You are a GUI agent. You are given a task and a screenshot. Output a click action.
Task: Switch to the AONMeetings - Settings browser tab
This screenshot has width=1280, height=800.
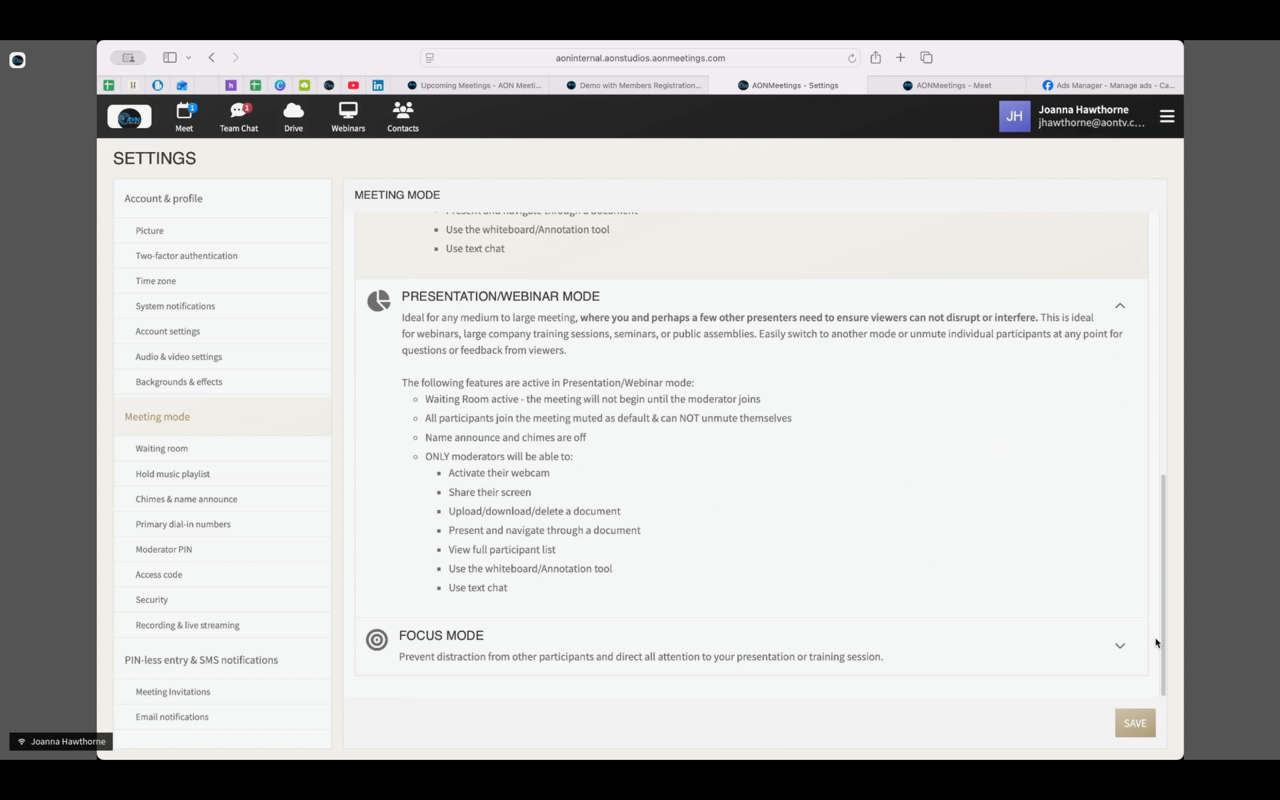coord(788,85)
